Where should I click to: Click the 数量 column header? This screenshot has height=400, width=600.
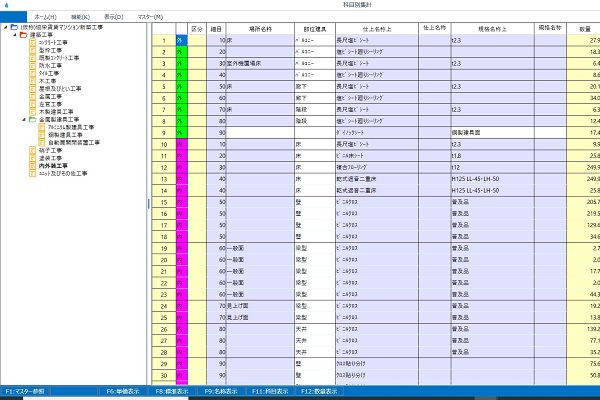coord(584,29)
